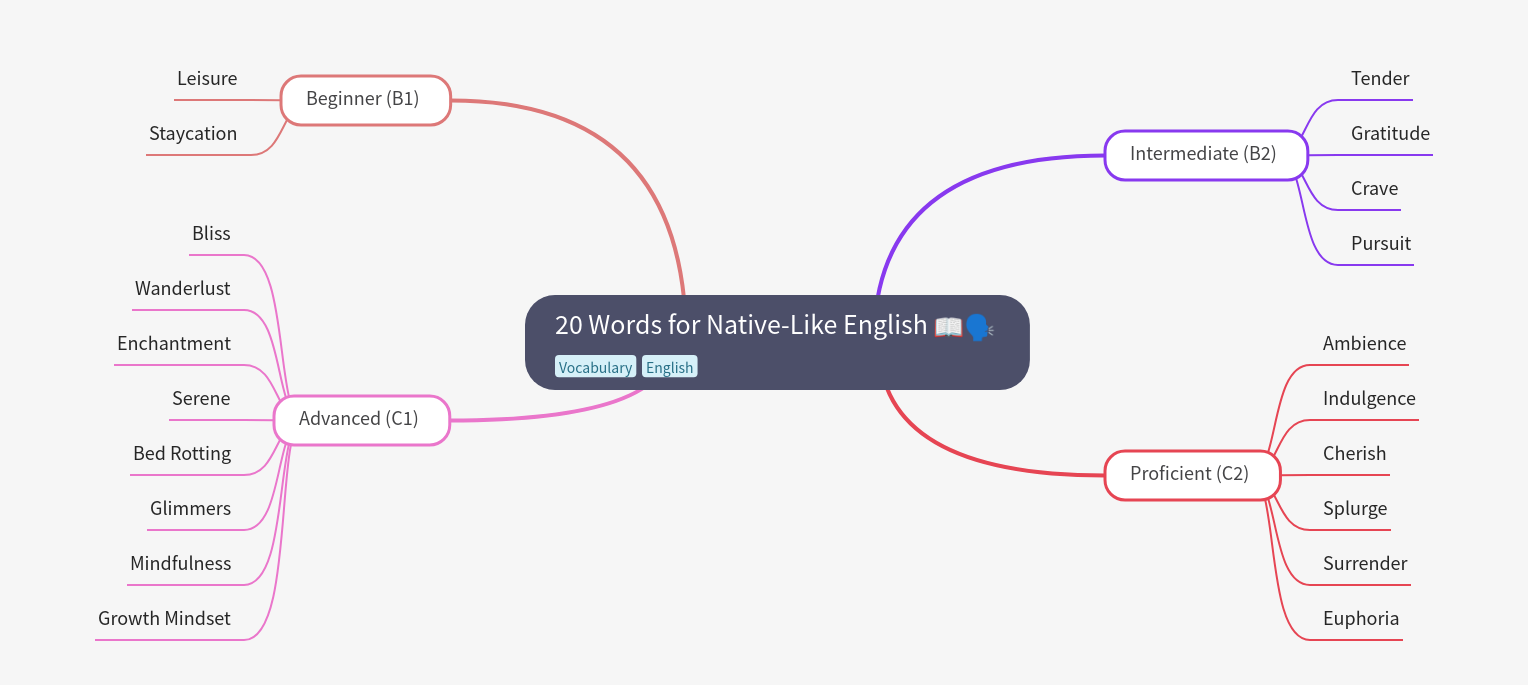Click the word Cherish
The width and height of the screenshot is (1528, 685).
tap(1354, 453)
